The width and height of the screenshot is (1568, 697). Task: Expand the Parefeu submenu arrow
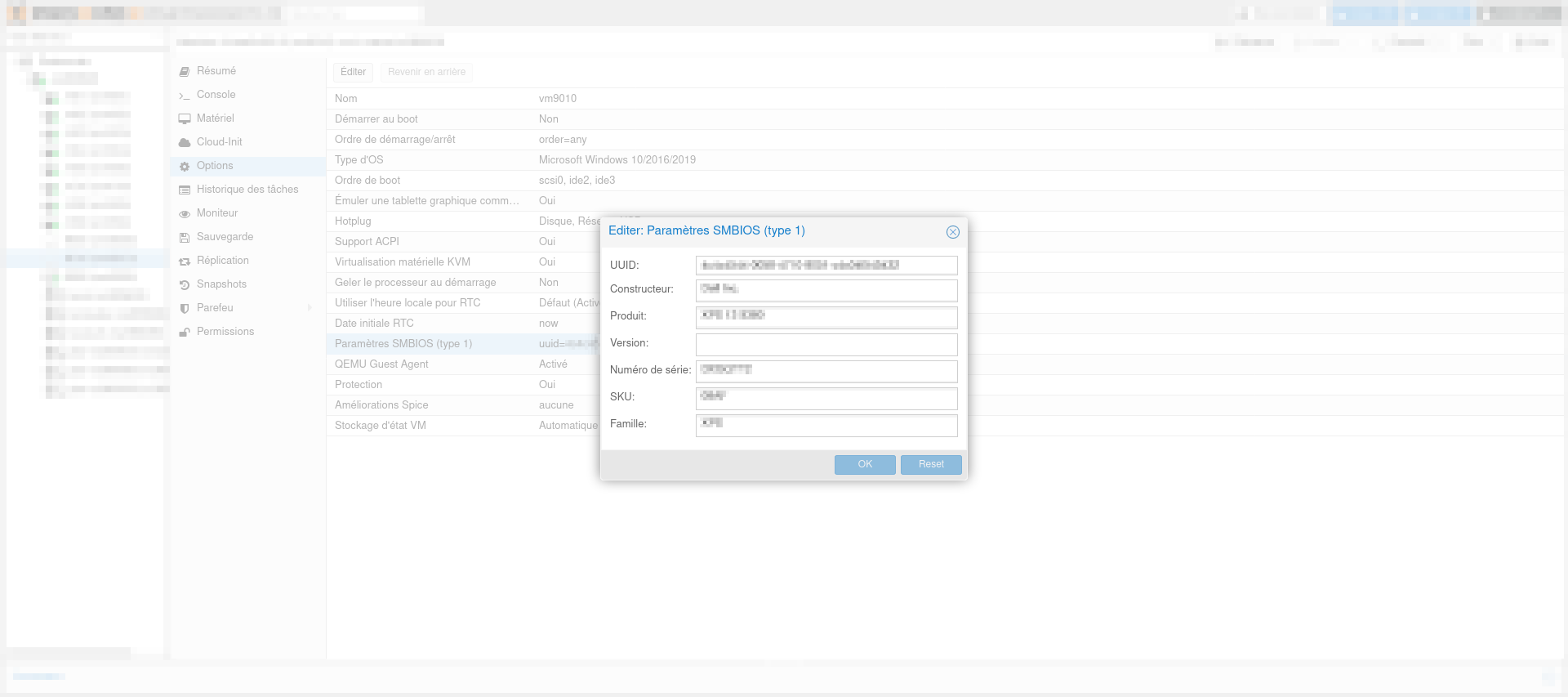pyautogui.click(x=310, y=308)
